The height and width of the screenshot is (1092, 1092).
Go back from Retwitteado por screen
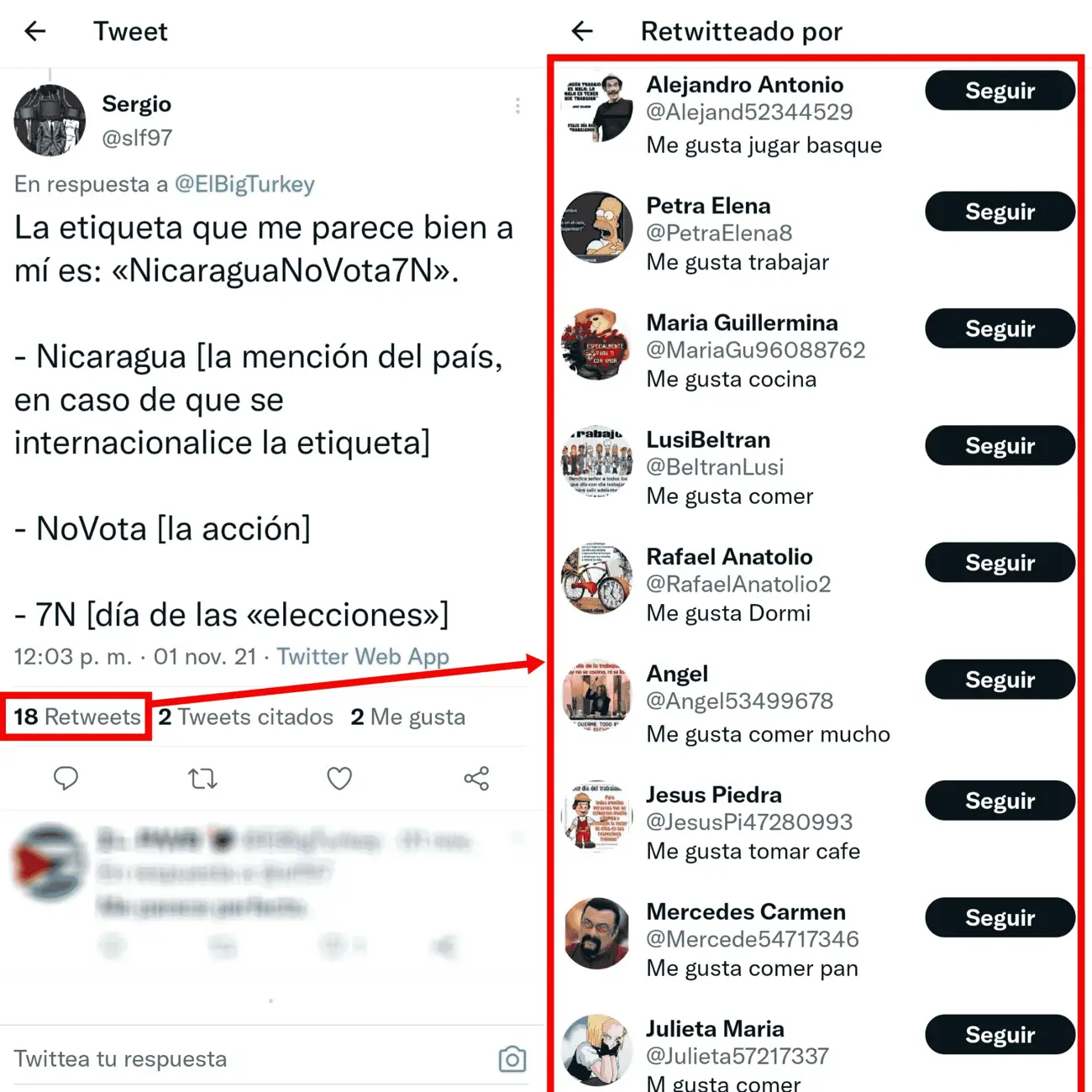[581, 32]
